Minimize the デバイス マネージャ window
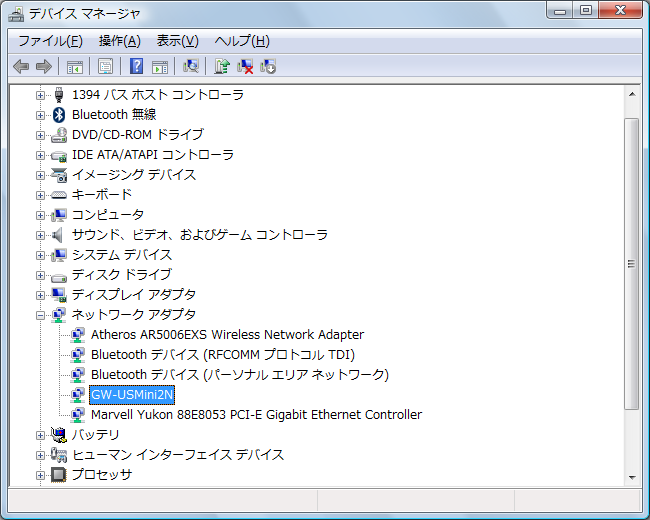This screenshot has width=650, height=520. click(560, 10)
